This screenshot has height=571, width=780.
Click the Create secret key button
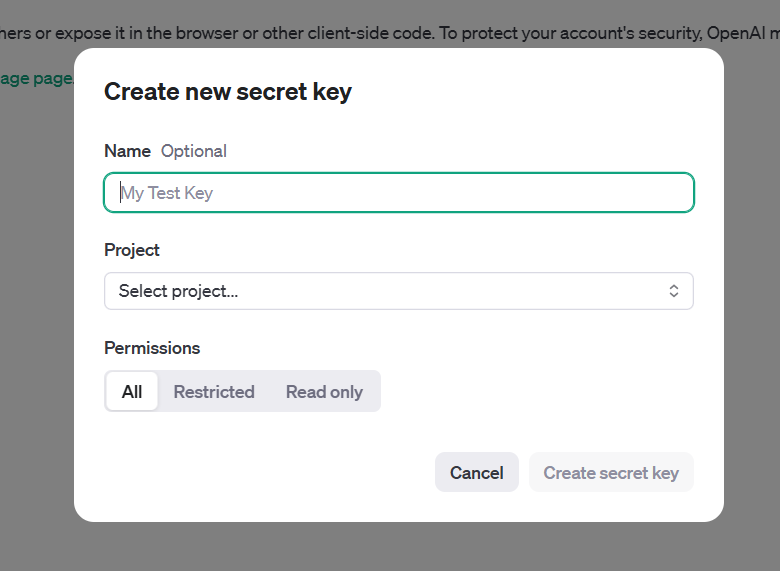pyautogui.click(x=611, y=473)
